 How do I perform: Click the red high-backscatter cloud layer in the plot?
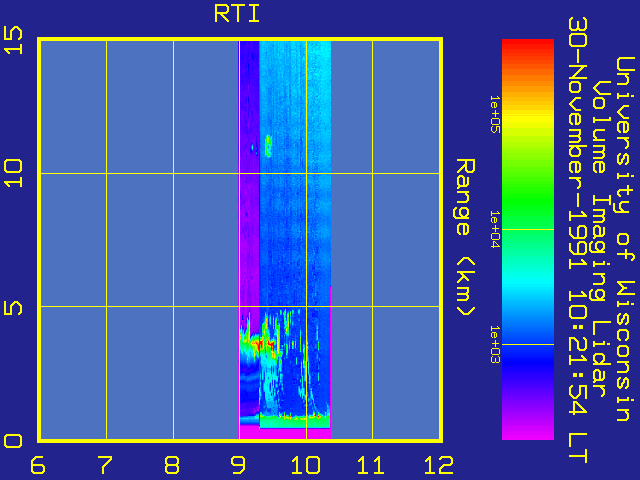[x=263, y=345]
